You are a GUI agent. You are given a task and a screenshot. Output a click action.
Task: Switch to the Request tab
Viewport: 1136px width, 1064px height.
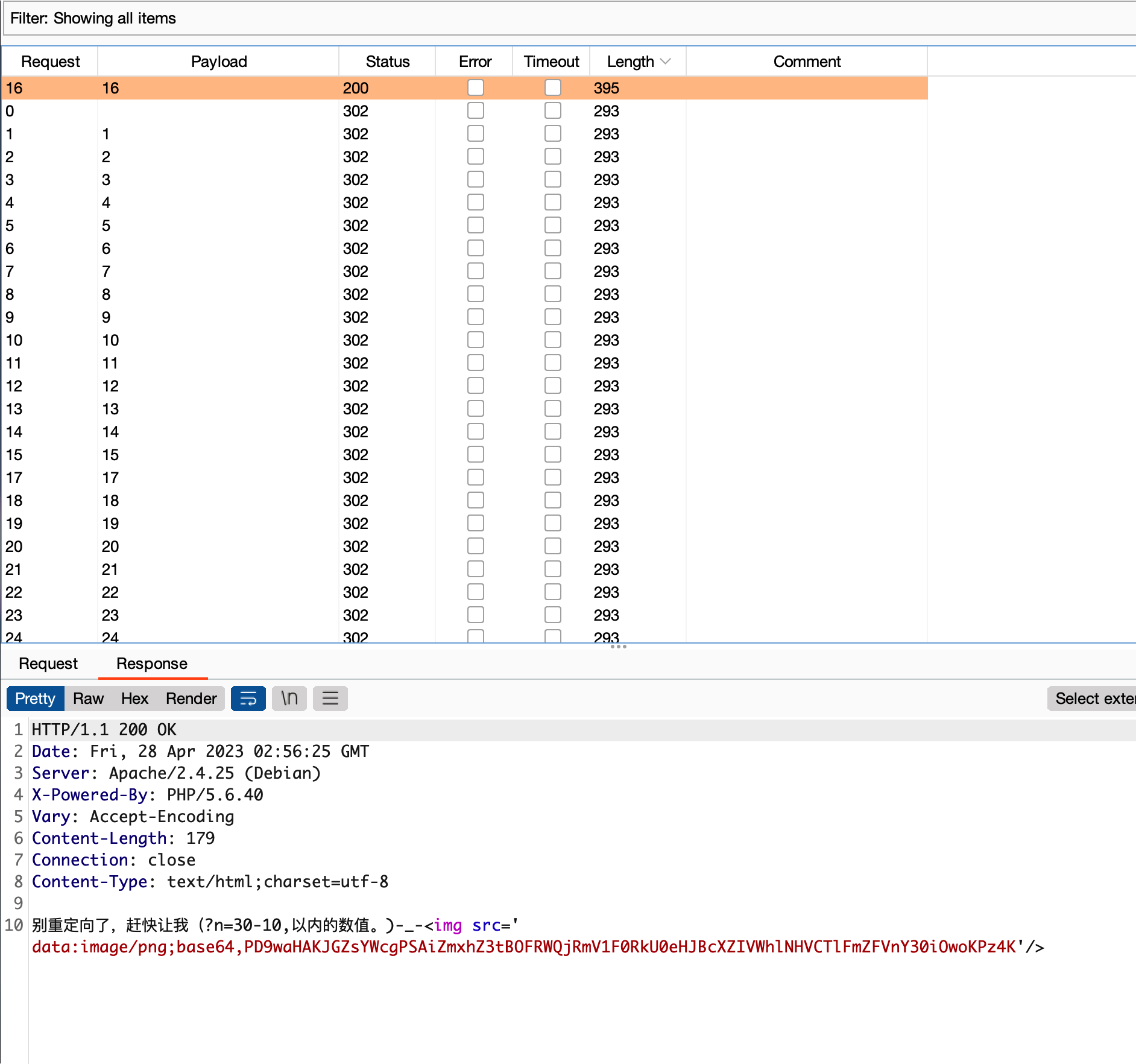[48, 663]
